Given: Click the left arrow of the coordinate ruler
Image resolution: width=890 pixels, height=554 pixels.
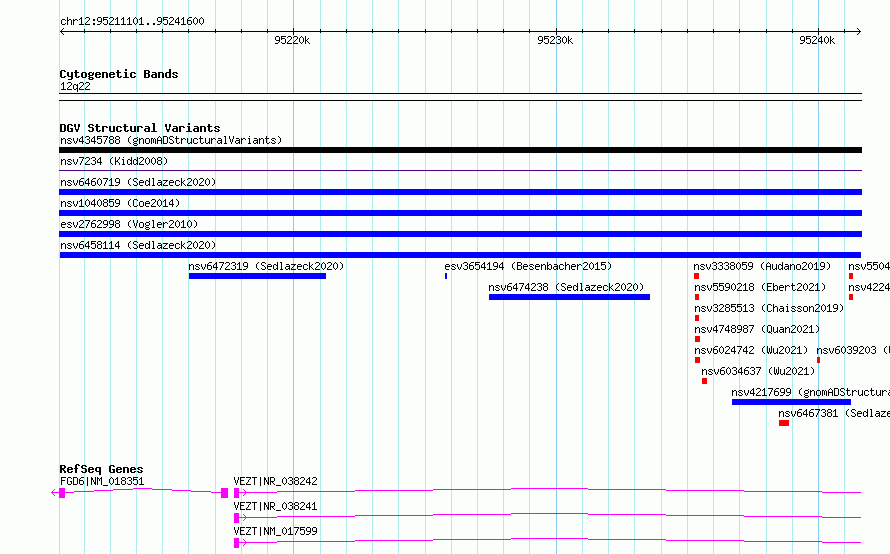Looking at the screenshot, I should tap(62, 32).
